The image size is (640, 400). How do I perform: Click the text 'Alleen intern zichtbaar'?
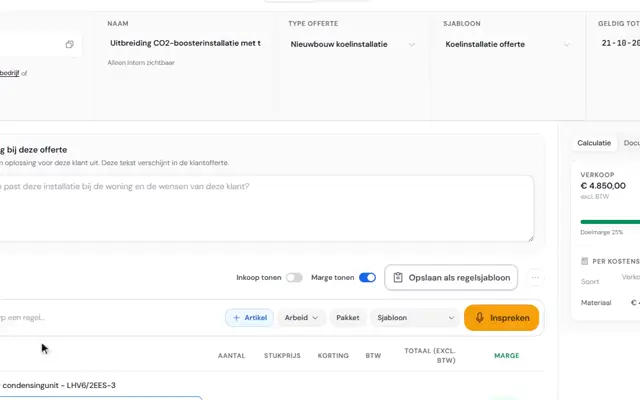point(141,62)
